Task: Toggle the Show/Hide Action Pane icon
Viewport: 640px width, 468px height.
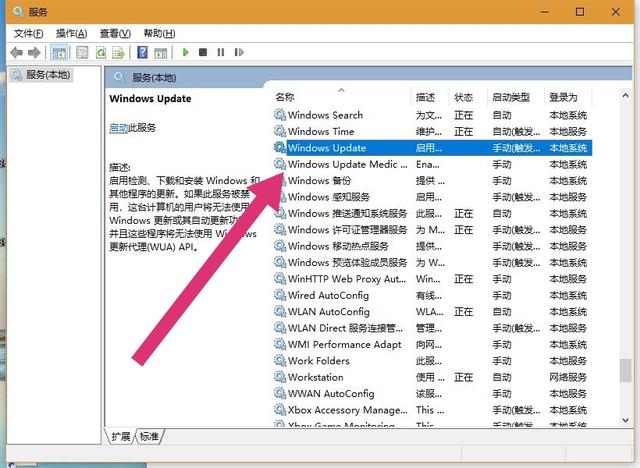Action: [x=161, y=52]
